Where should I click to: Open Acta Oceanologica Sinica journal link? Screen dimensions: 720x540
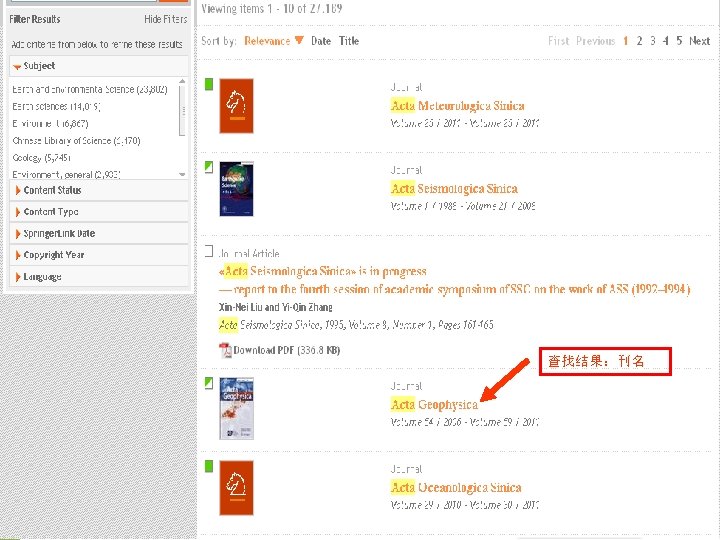click(456, 488)
